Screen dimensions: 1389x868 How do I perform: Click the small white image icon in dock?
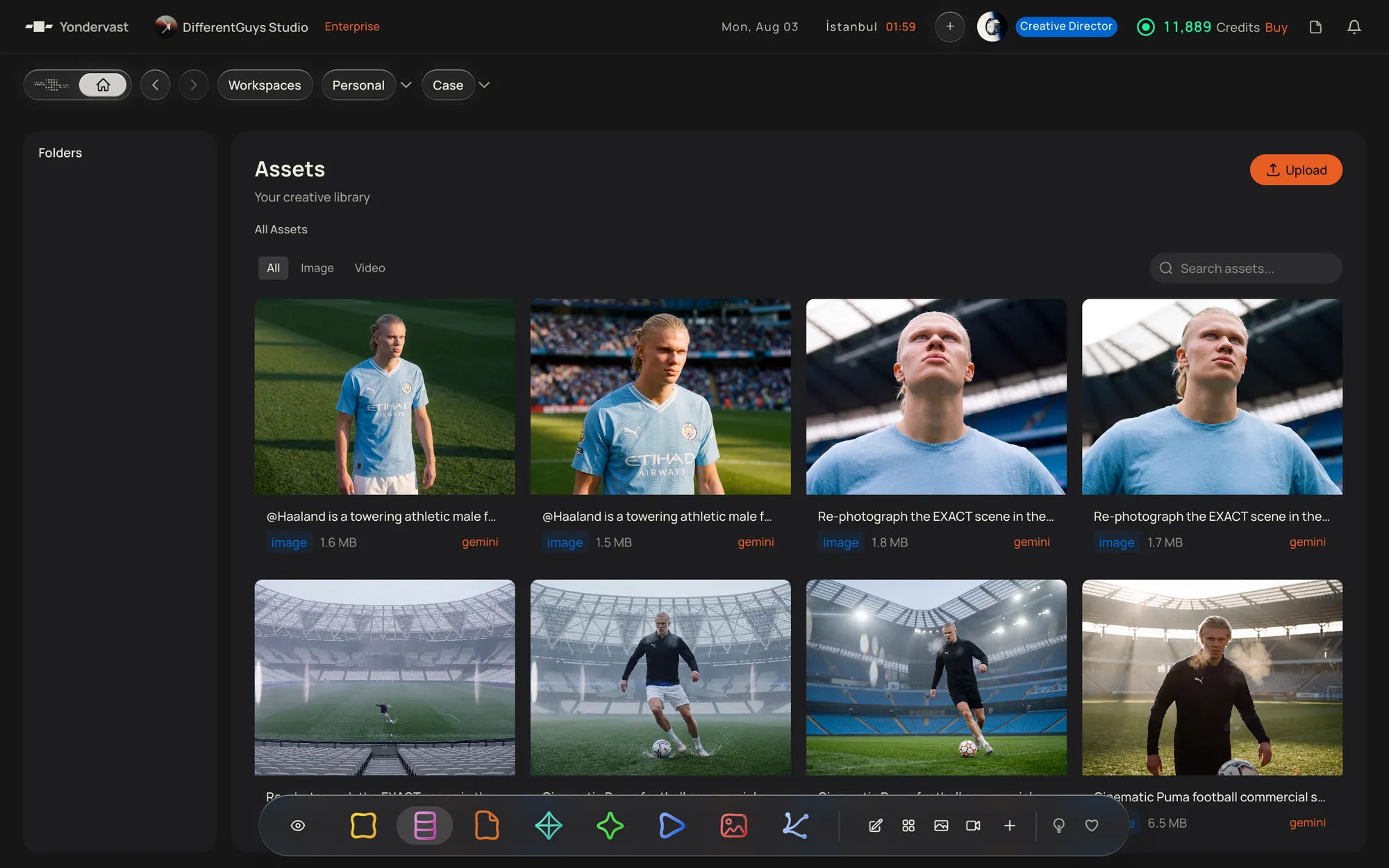click(941, 826)
